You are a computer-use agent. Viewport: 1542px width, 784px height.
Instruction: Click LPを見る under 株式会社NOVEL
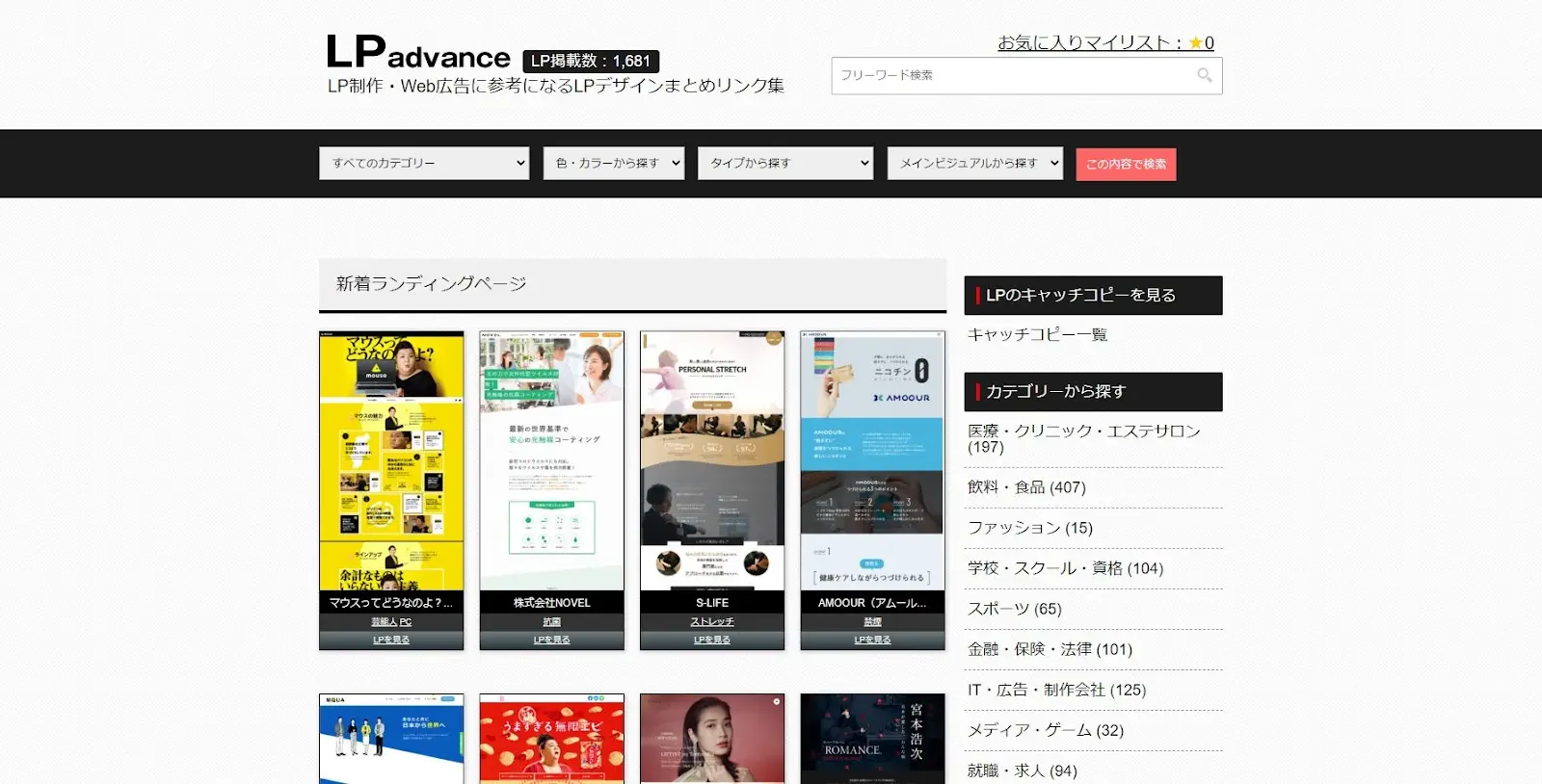pyautogui.click(x=551, y=640)
